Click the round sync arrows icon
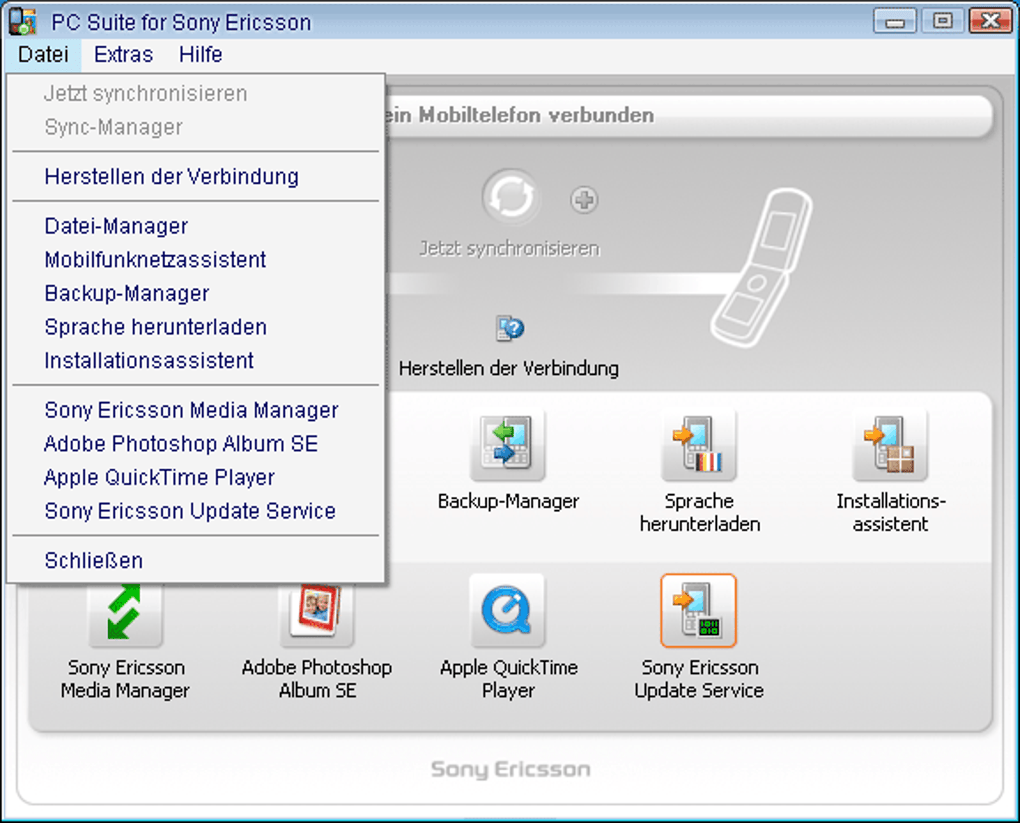 point(511,198)
